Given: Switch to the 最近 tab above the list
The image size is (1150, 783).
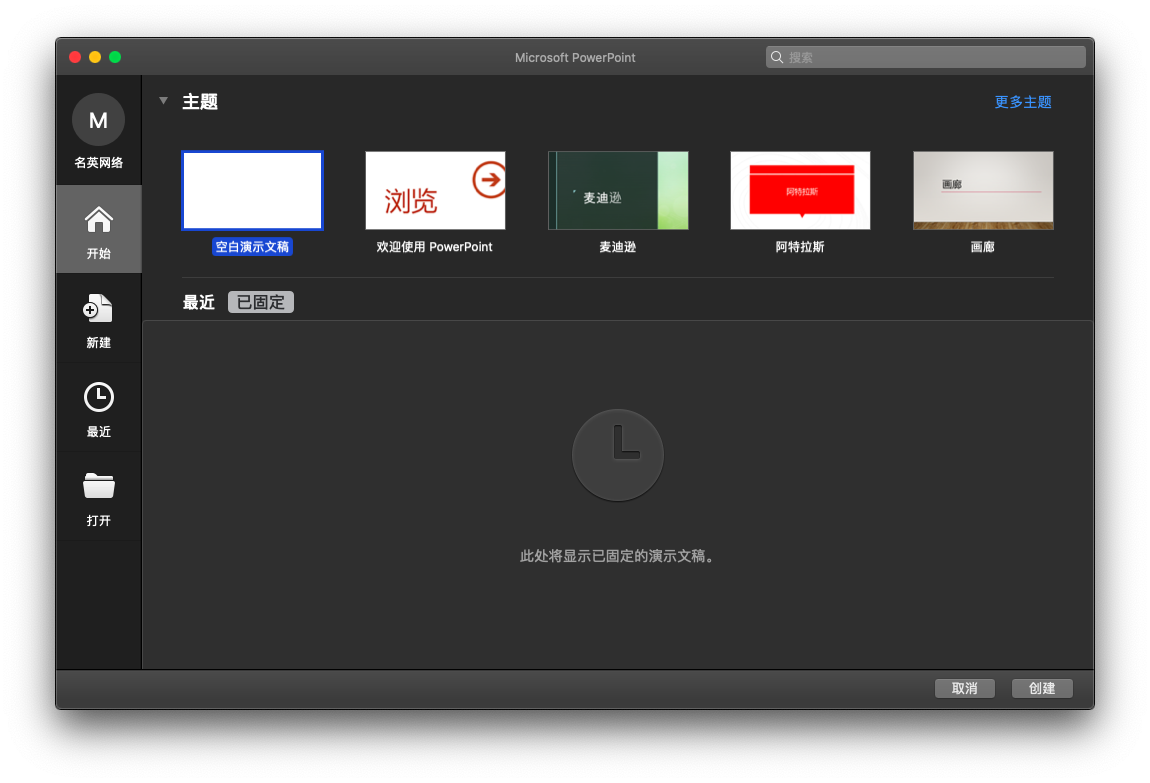Looking at the screenshot, I should [x=199, y=302].
